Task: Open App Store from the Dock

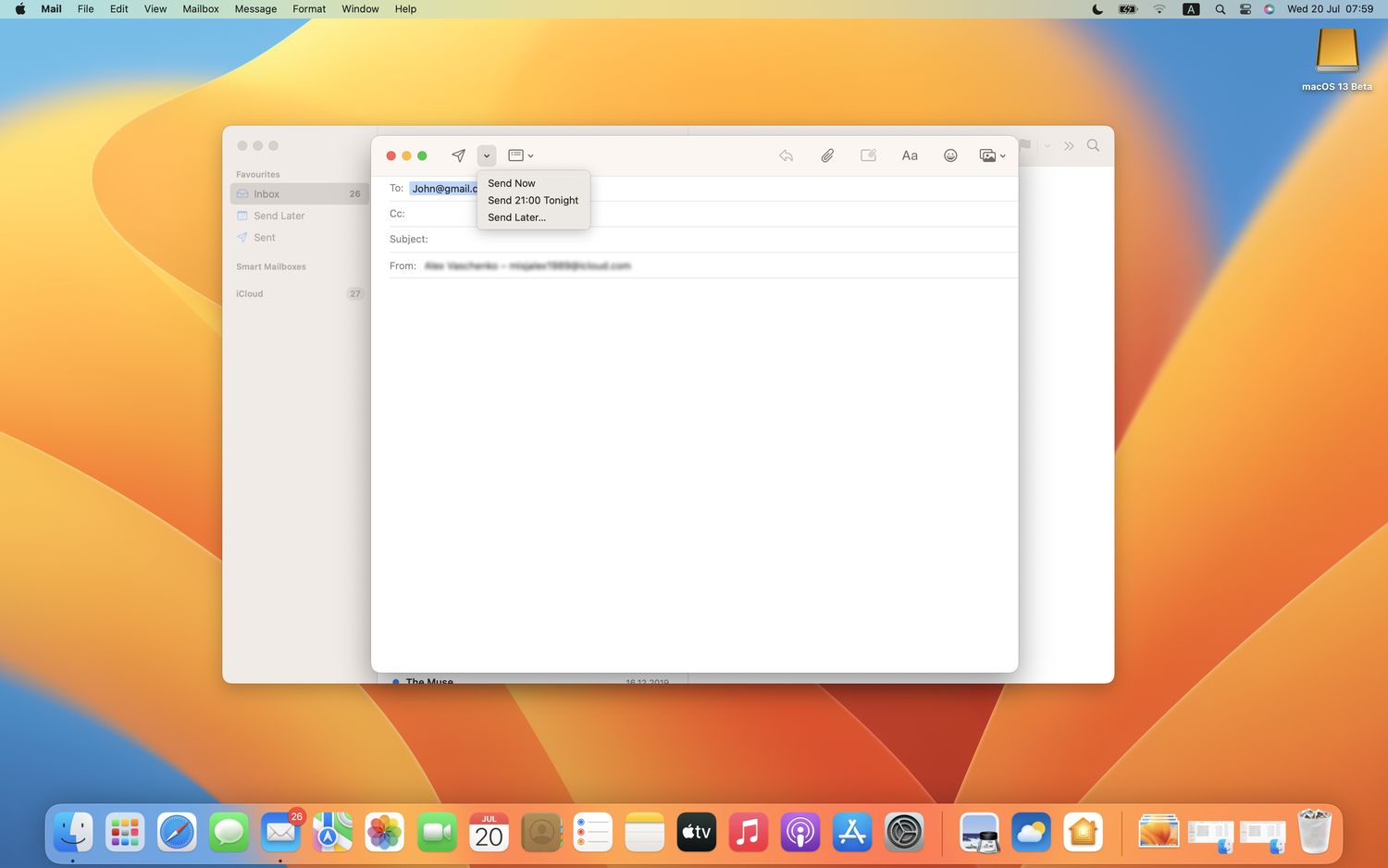Action: point(852,832)
